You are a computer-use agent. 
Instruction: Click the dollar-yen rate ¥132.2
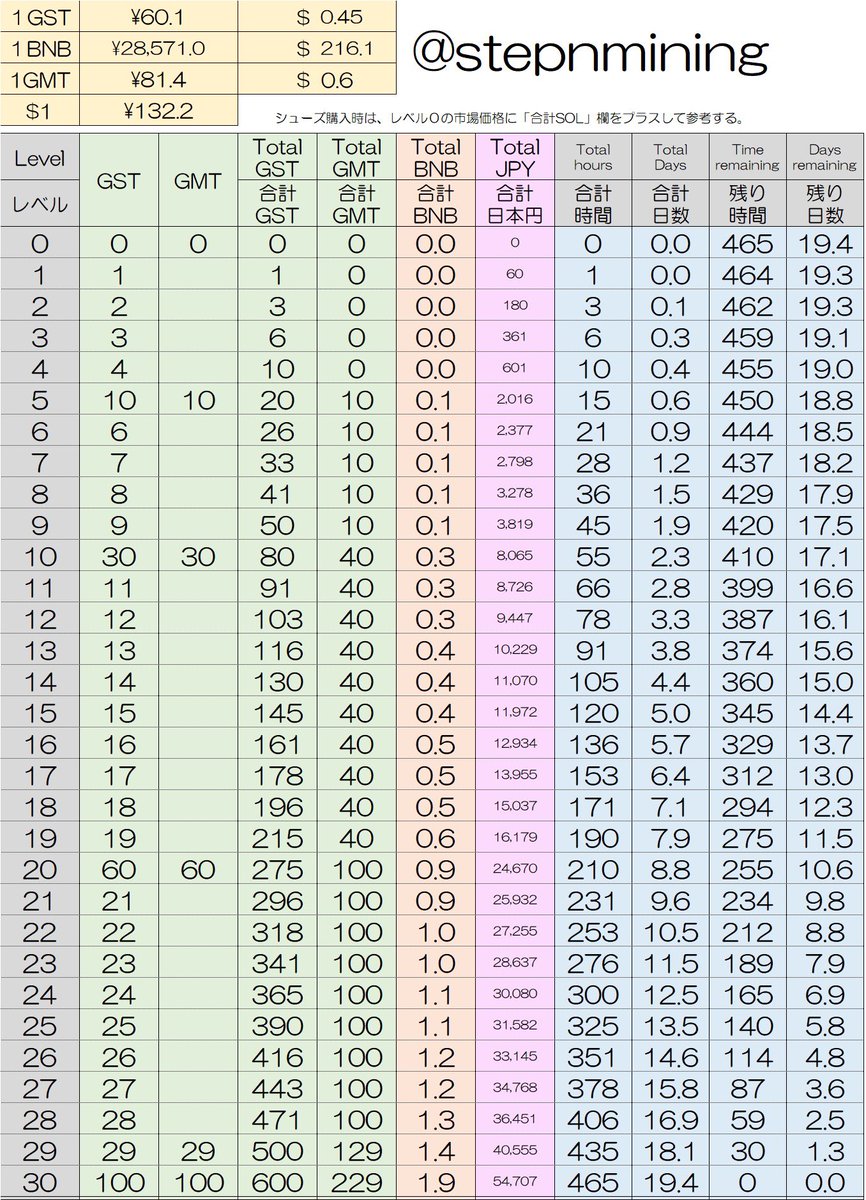point(159,112)
